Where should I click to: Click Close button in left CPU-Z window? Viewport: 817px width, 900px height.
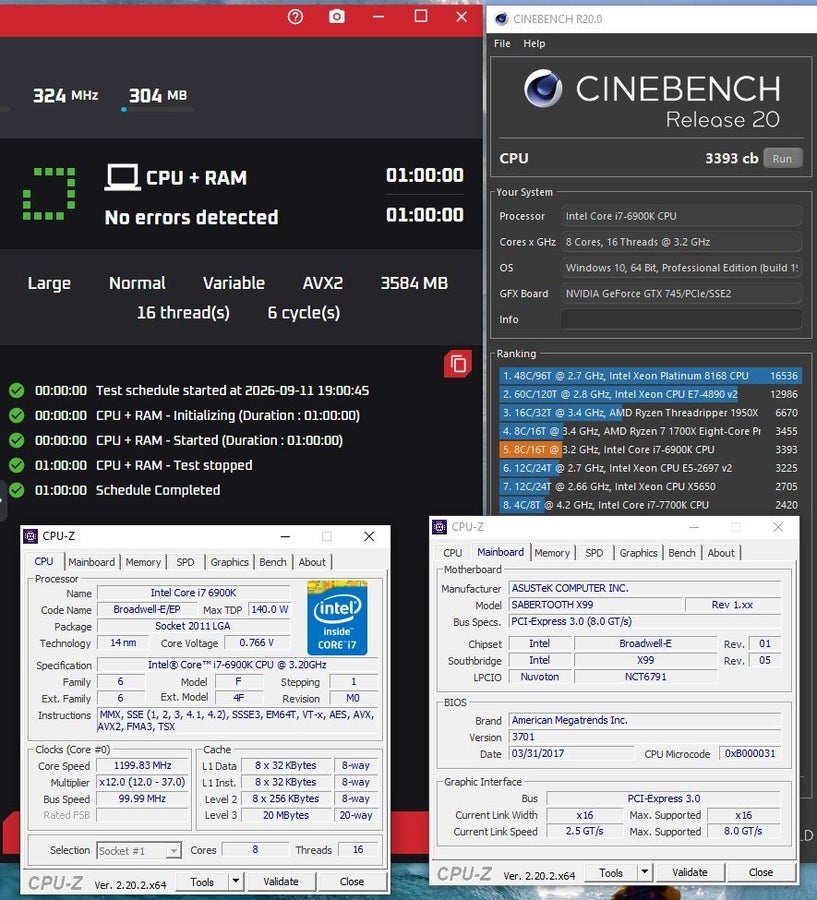tap(351, 882)
